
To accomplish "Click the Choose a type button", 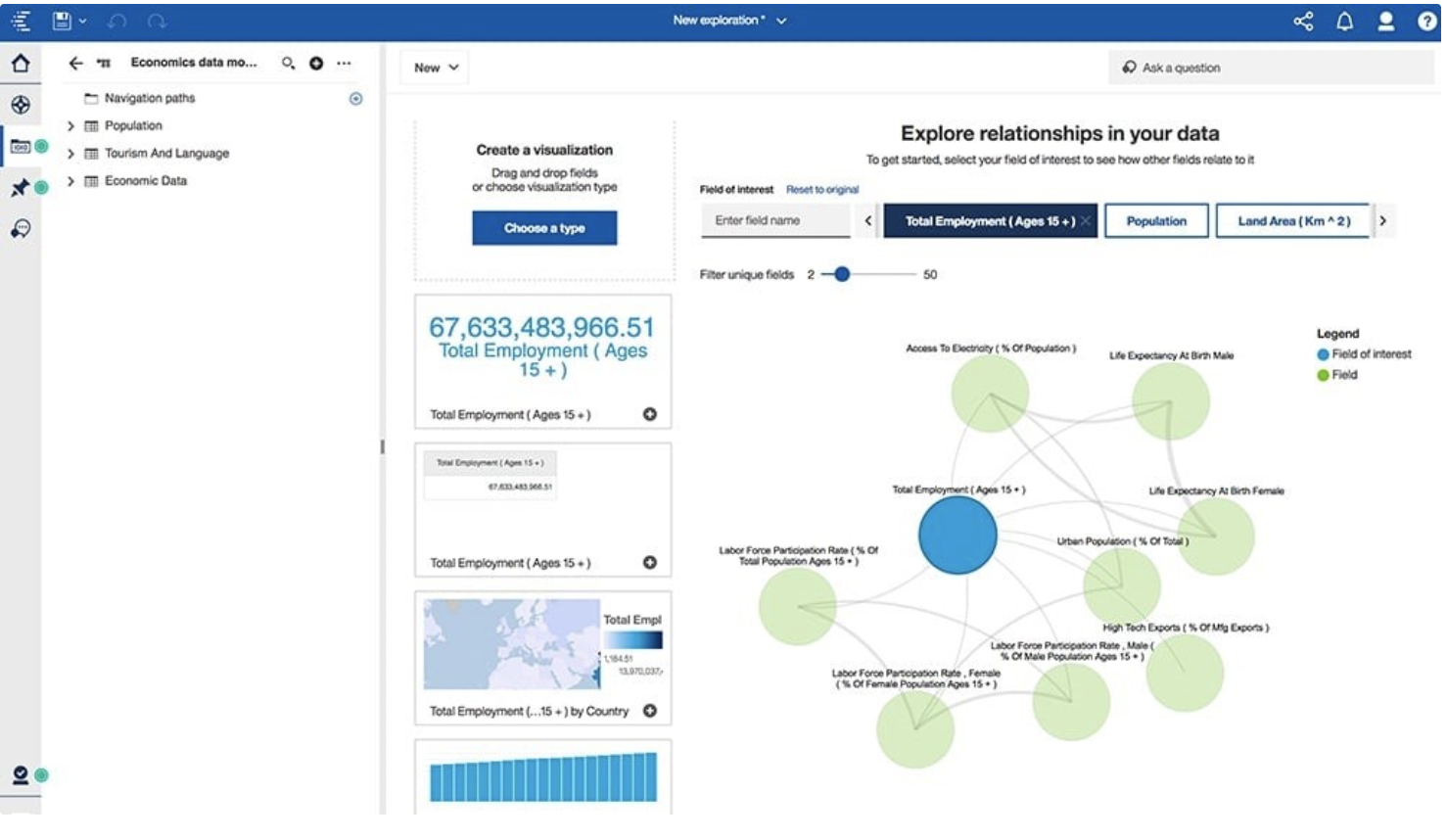I will (x=544, y=228).
